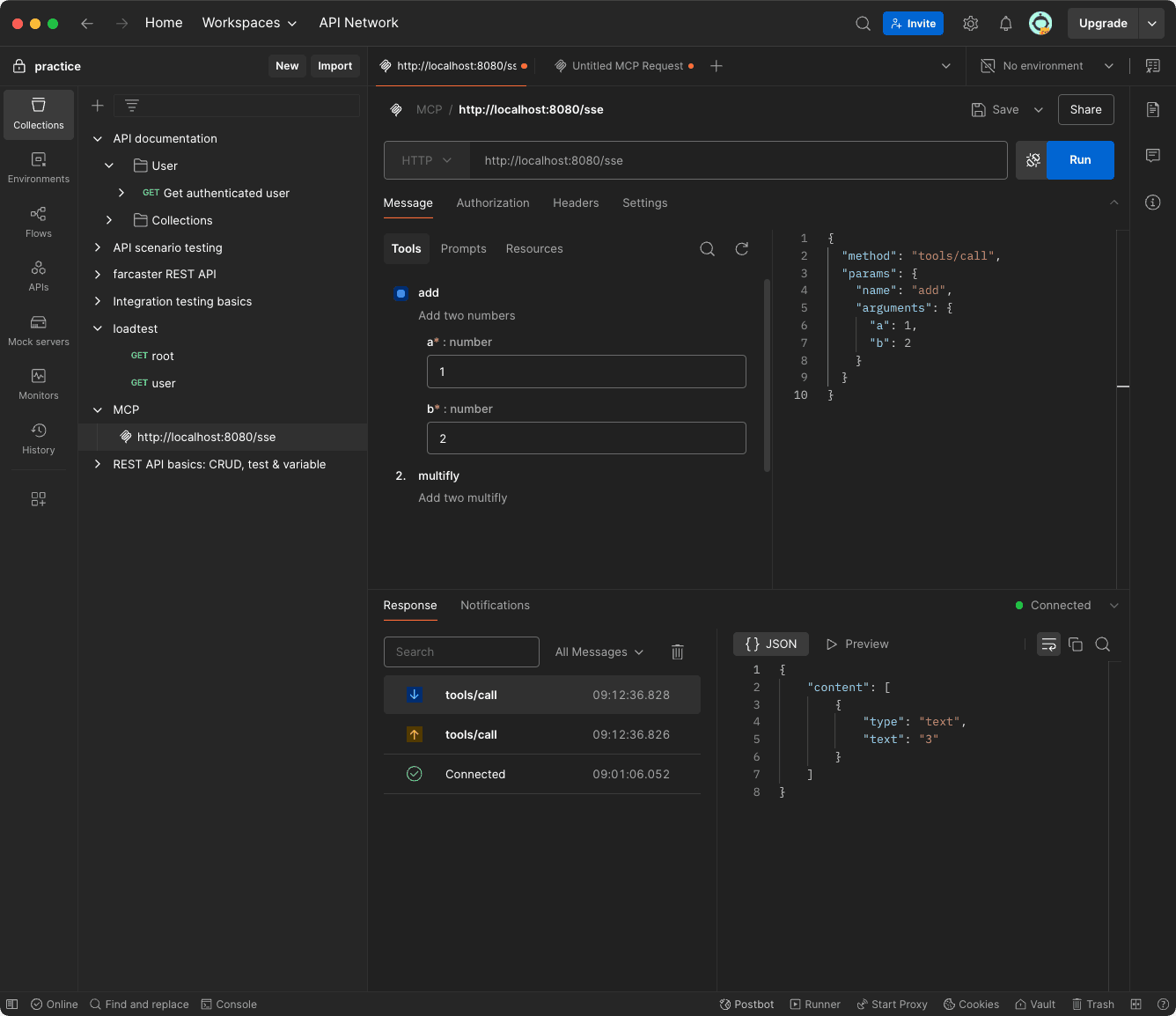Viewport: 1176px width, 1016px height.
Task: Expand the Get authenticated user request
Action: click(121, 193)
